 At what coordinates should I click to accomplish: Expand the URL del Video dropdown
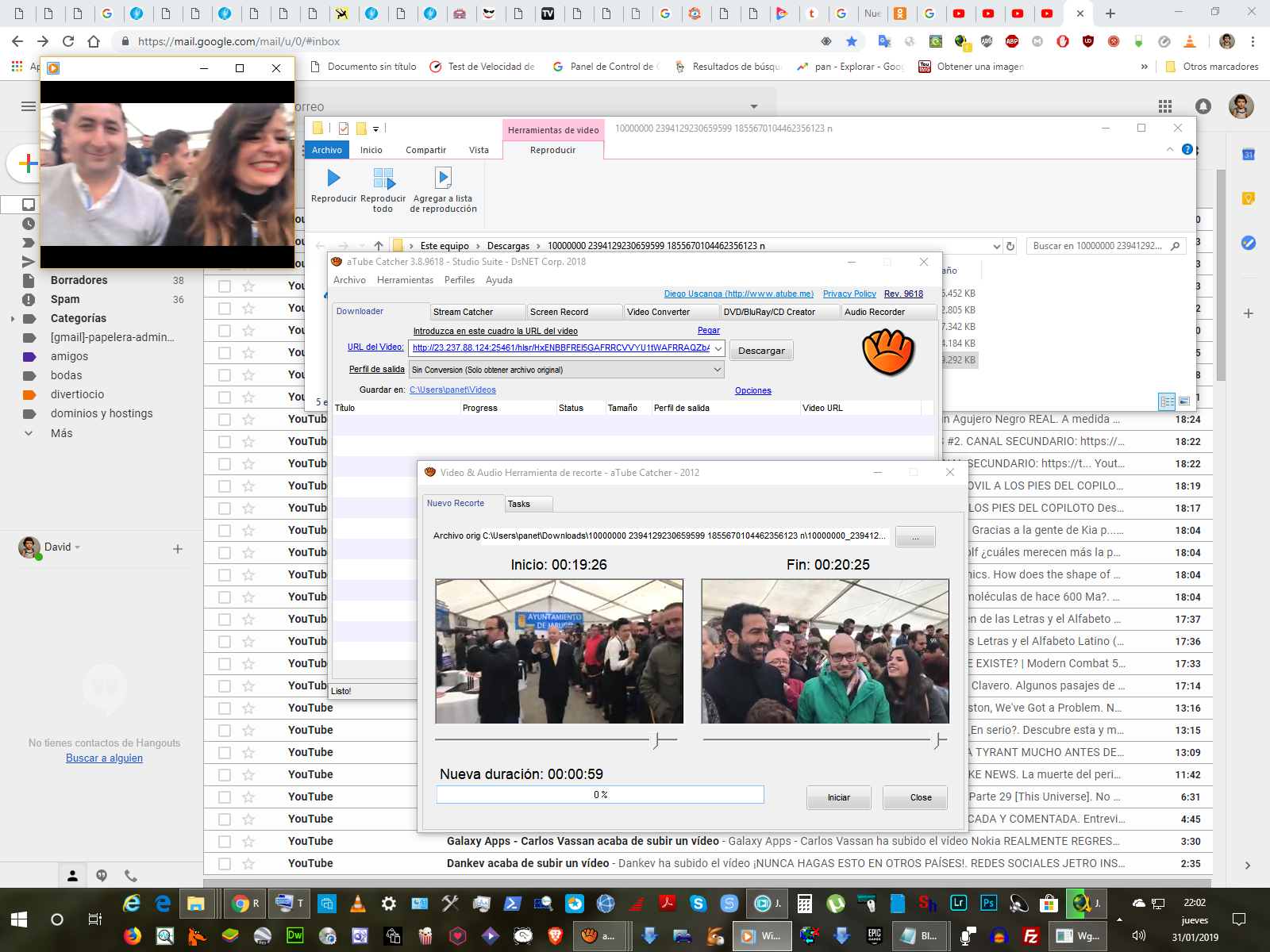point(718,347)
